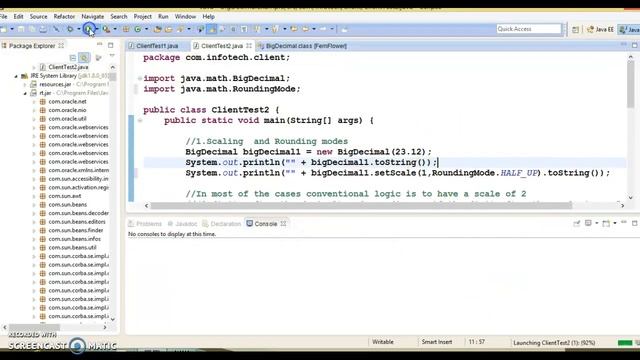Collapse the rt.jar node
The width and height of the screenshot is (640, 360).
(25, 93)
